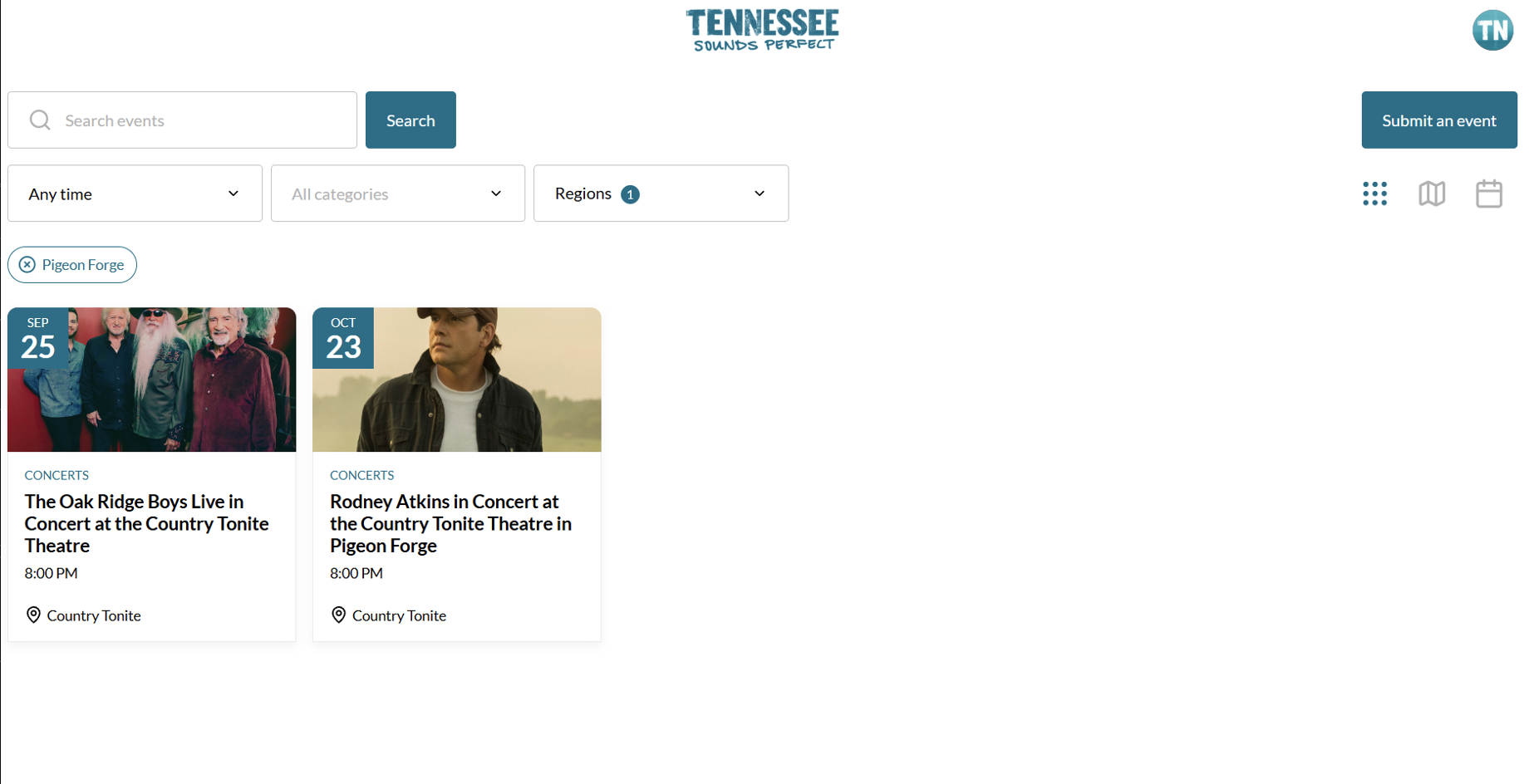Switch to calendar view icon
This screenshot has height=784, width=1529.
pyautogui.click(x=1488, y=194)
